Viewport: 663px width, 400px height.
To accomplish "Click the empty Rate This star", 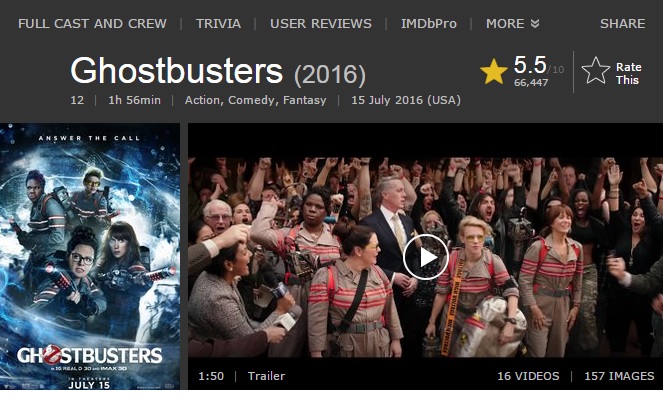I will (x=595, y=71).
